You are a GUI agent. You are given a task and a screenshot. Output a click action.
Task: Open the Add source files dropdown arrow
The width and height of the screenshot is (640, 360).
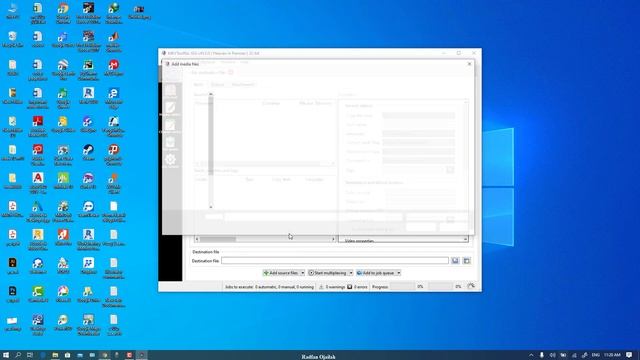[x=302, y=273]
